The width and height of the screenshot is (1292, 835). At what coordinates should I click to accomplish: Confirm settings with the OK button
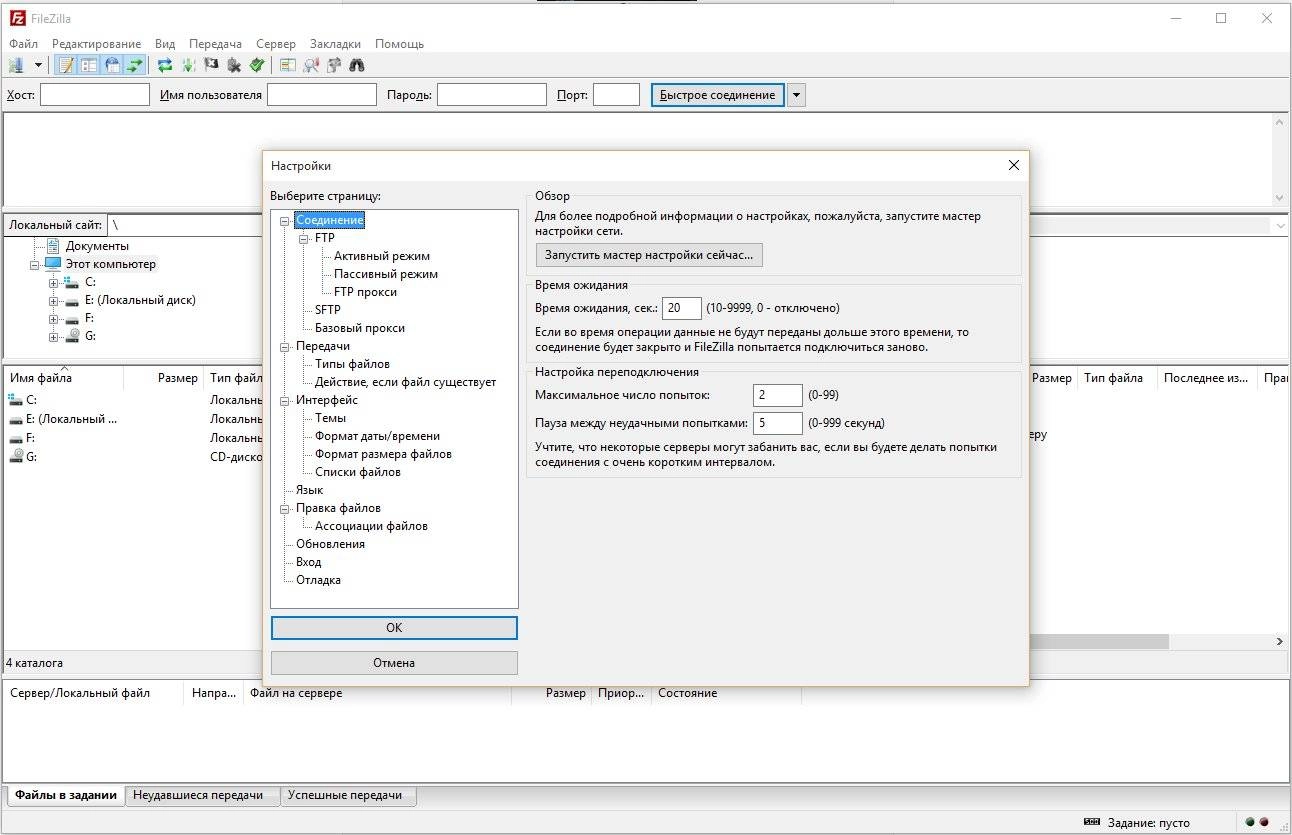(394, 628)
